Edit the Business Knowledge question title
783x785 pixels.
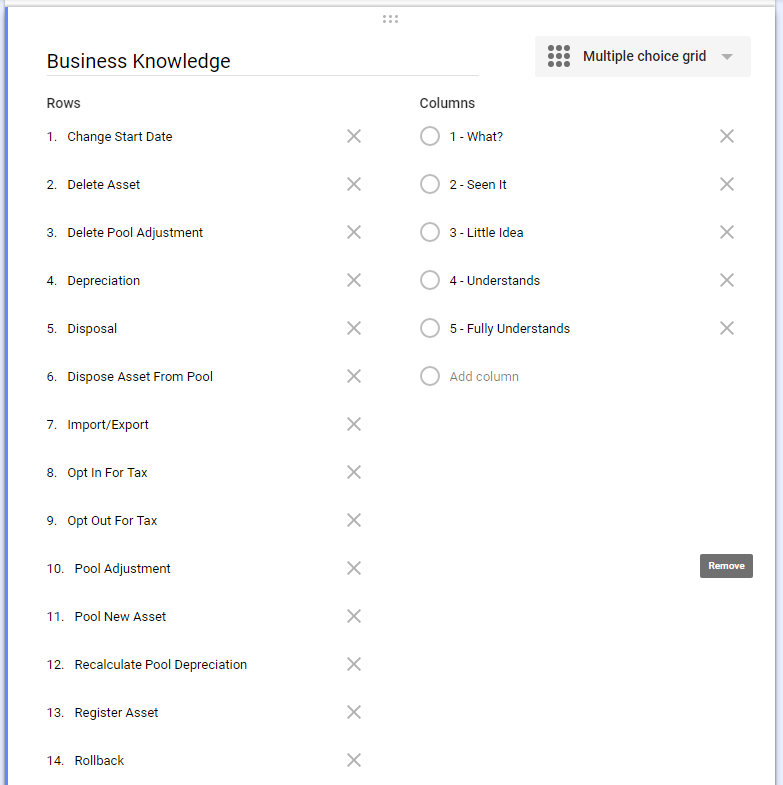tap(263, 61)
